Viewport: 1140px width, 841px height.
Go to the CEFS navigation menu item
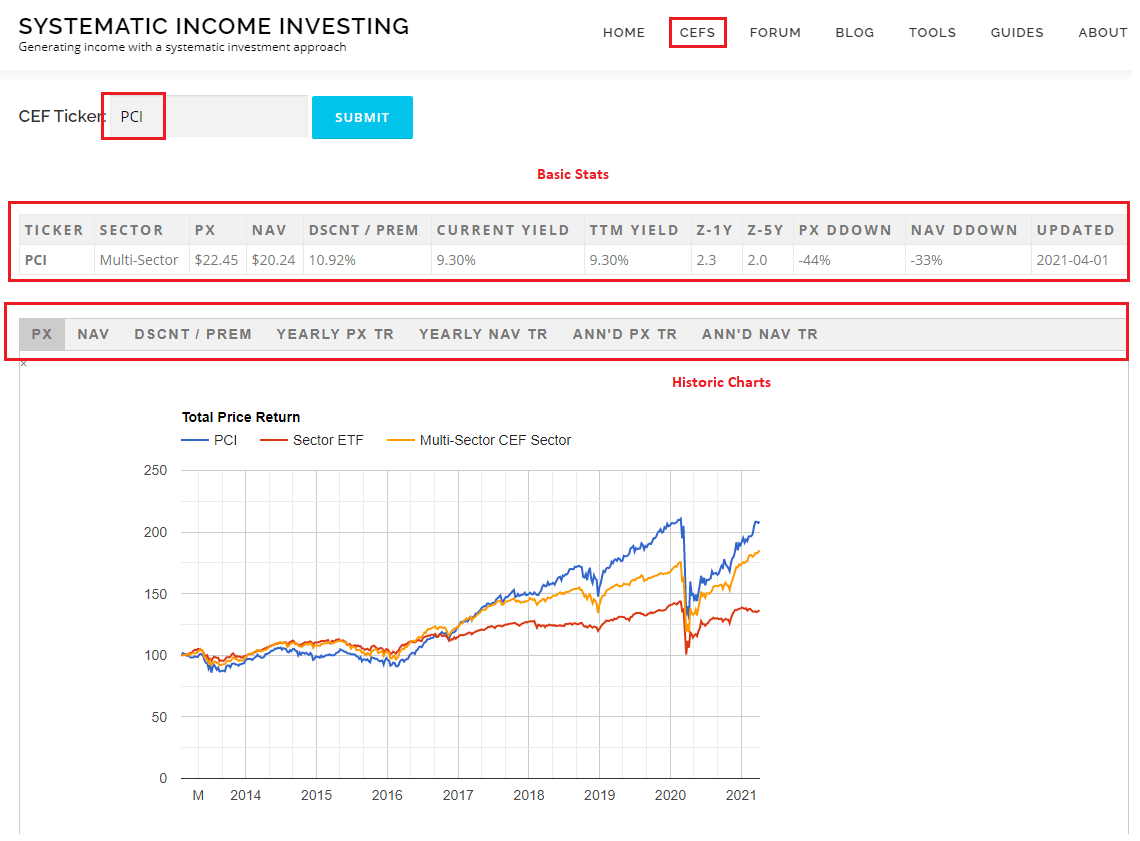(697, 33)
